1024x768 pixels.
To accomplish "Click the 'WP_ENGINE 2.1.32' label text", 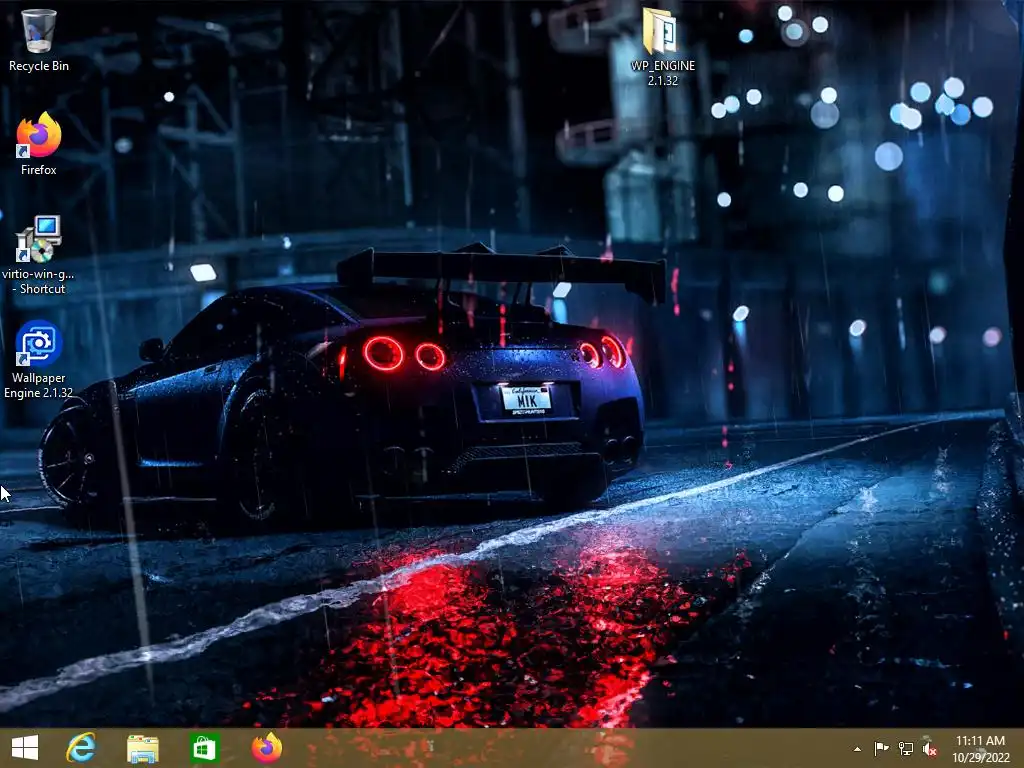I will point(662,73).
